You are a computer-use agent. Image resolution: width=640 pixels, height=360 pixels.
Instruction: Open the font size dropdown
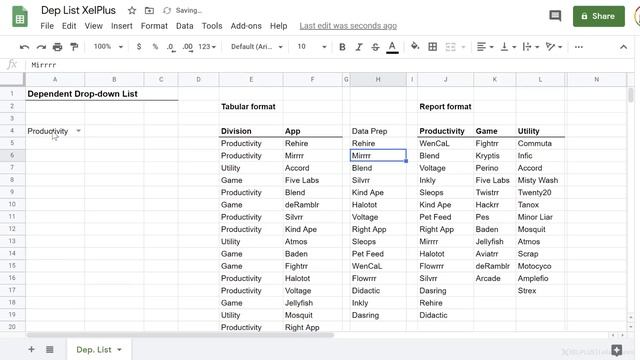point(312,47)
